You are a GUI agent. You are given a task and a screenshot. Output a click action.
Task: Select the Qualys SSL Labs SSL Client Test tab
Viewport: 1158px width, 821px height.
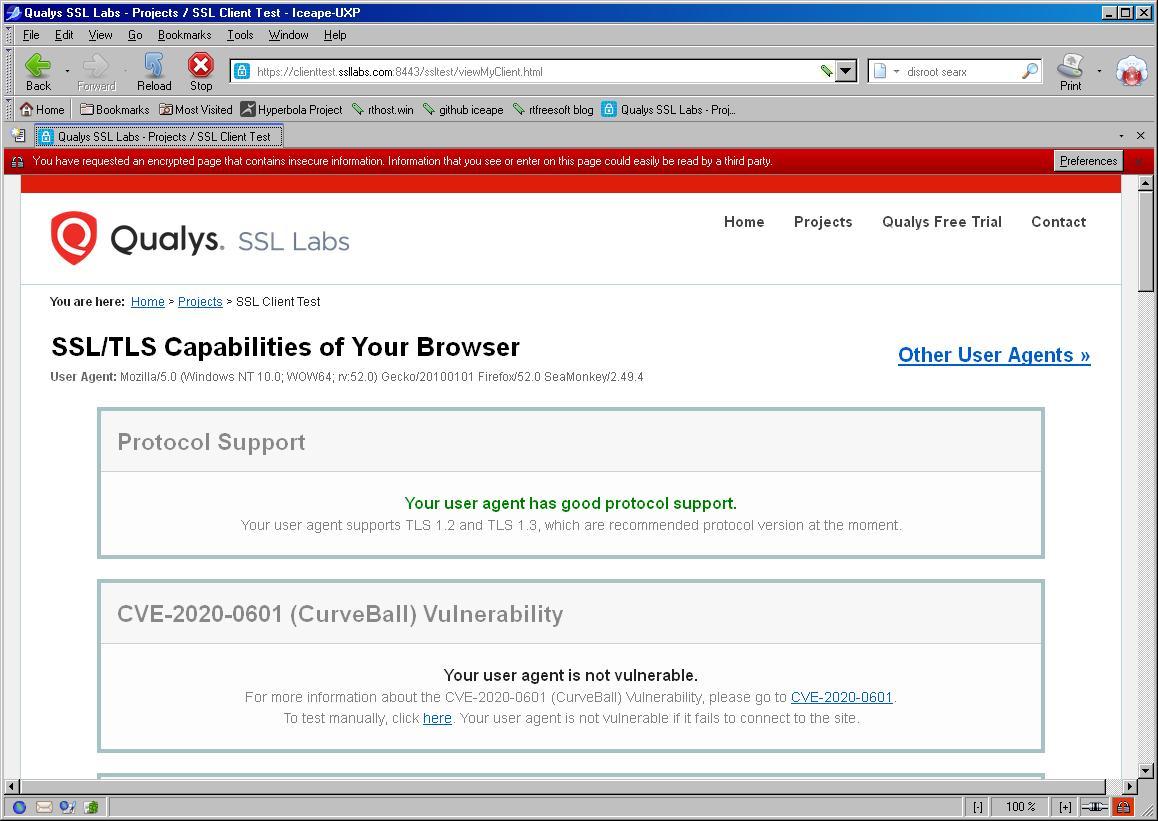pyautogui.click(x=159, y=136)
